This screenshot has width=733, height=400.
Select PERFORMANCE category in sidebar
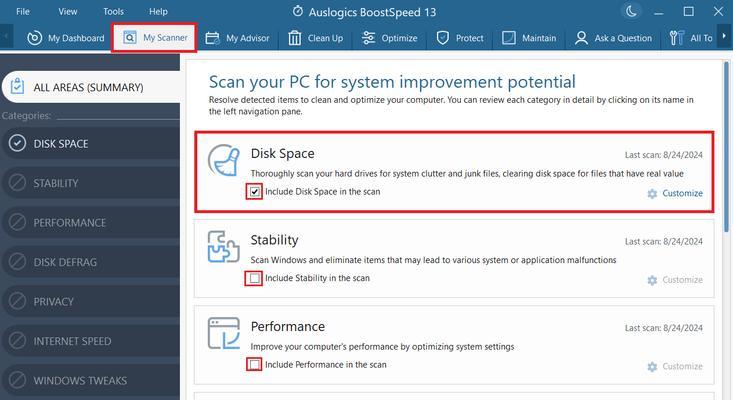point(91,222)
